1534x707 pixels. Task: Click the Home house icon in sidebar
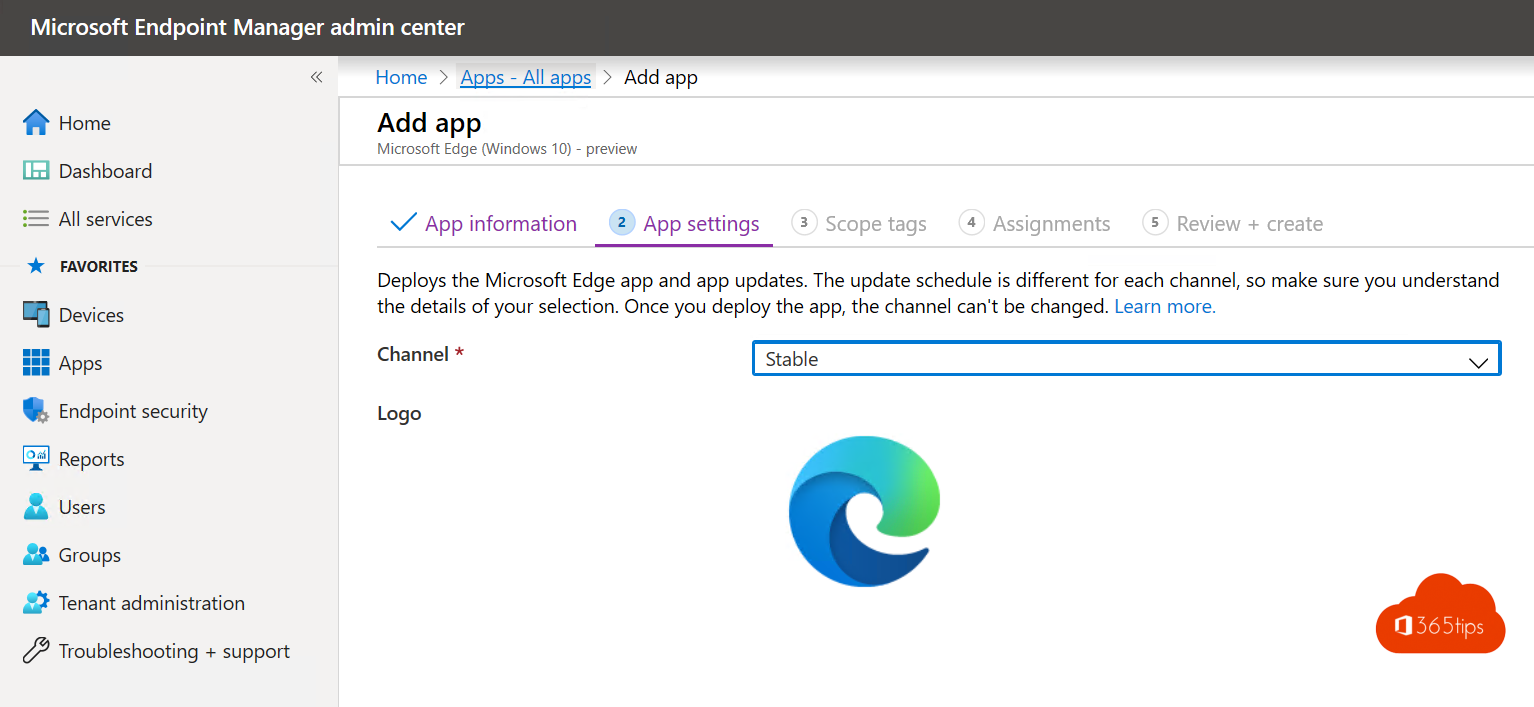pyautogui.click(x=36, y=123)
